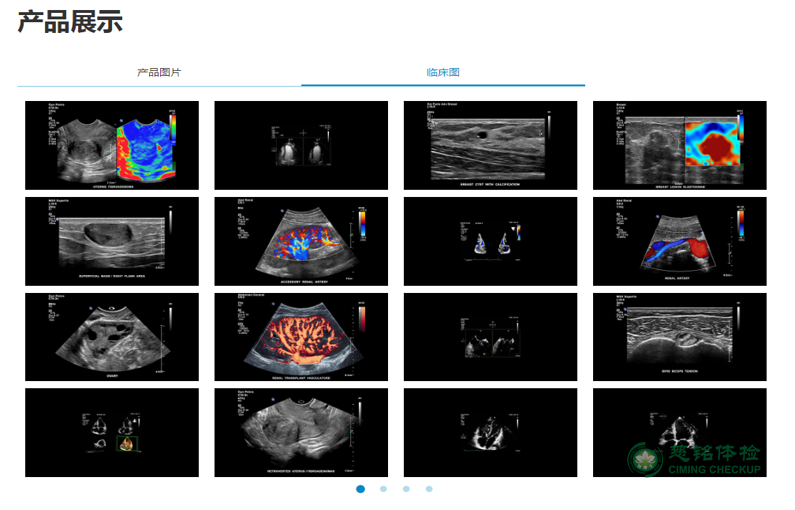This screenshot has height=510, width=795.
Task: Open the dual cardiac color Doppler thumbnail
Action: point(490,241)
